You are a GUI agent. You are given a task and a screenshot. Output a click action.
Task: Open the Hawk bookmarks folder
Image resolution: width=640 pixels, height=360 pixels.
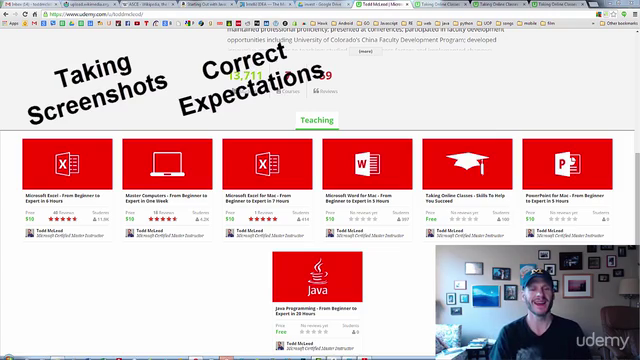coord(319,23)
